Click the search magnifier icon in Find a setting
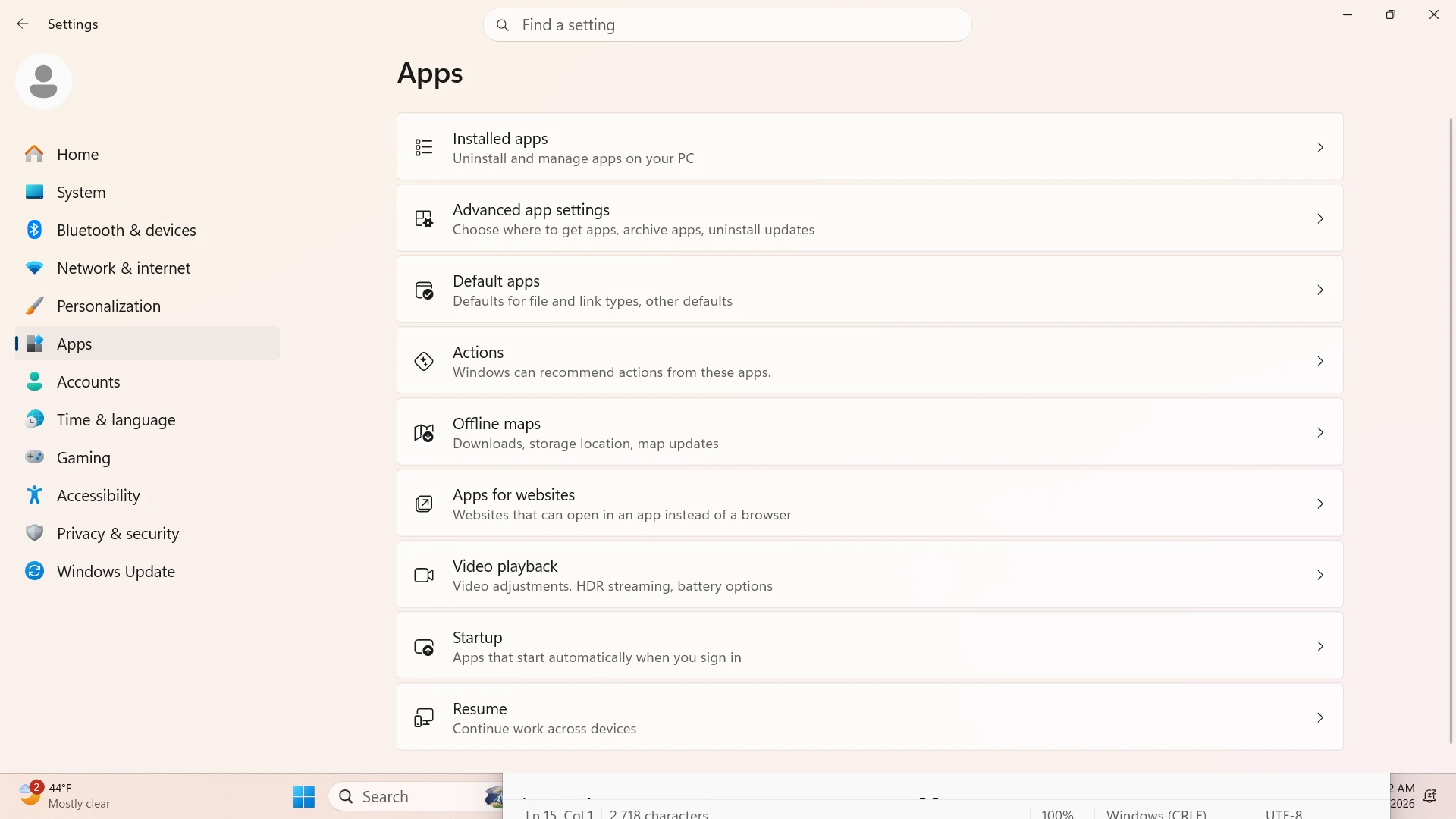 point(502,25)
